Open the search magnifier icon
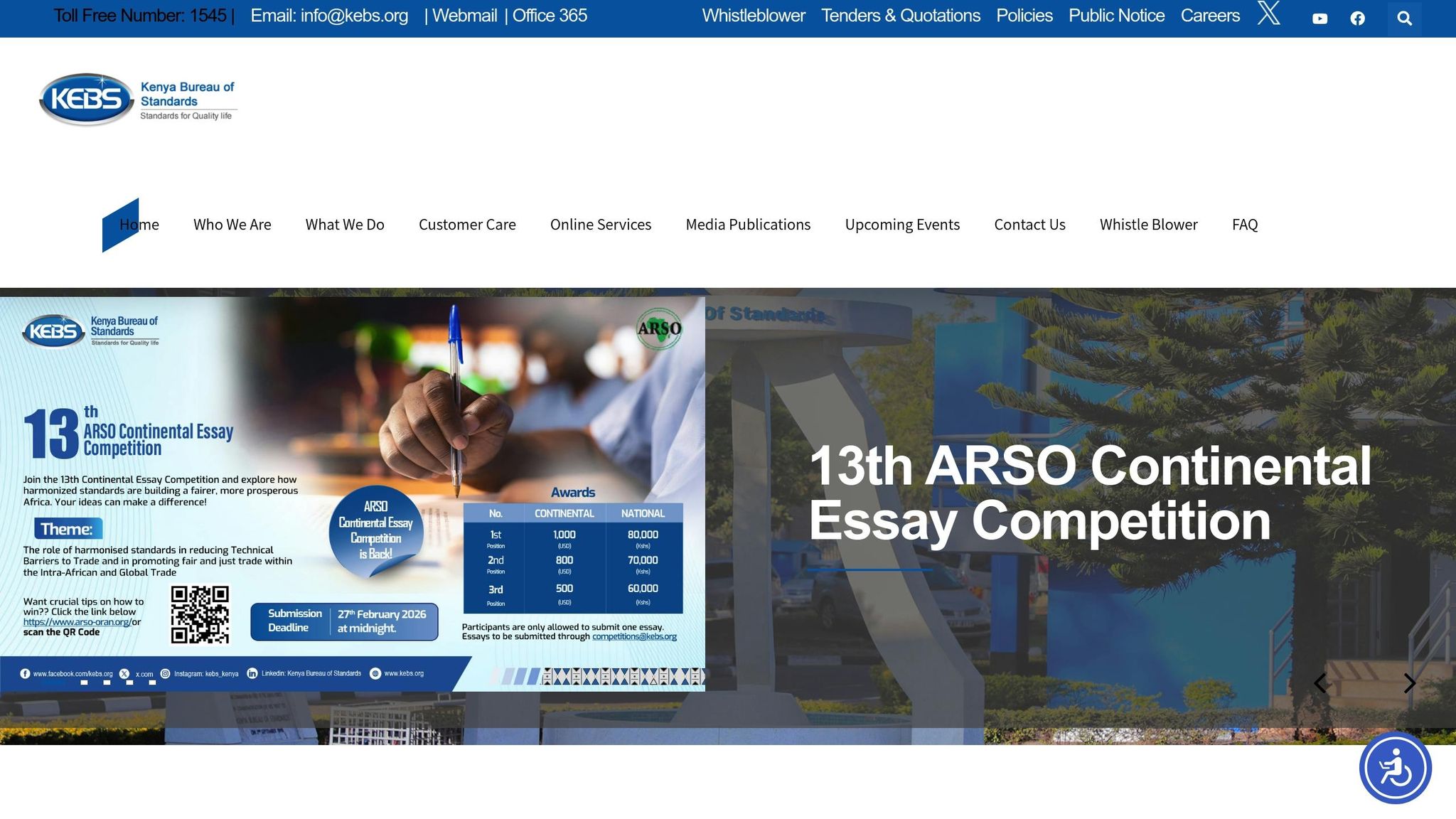Viewport: 1456px width, 819px height. pyautogui.click(x=1404, y=18)
